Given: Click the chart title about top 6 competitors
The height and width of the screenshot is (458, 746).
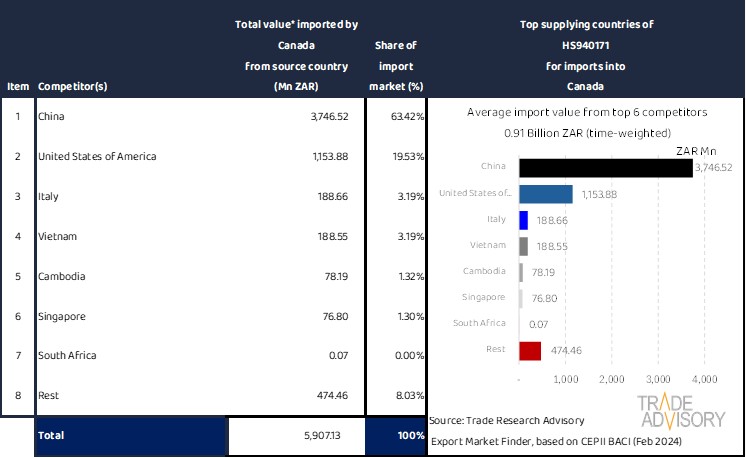Looking at the screenshot, I should coord(587,113).
